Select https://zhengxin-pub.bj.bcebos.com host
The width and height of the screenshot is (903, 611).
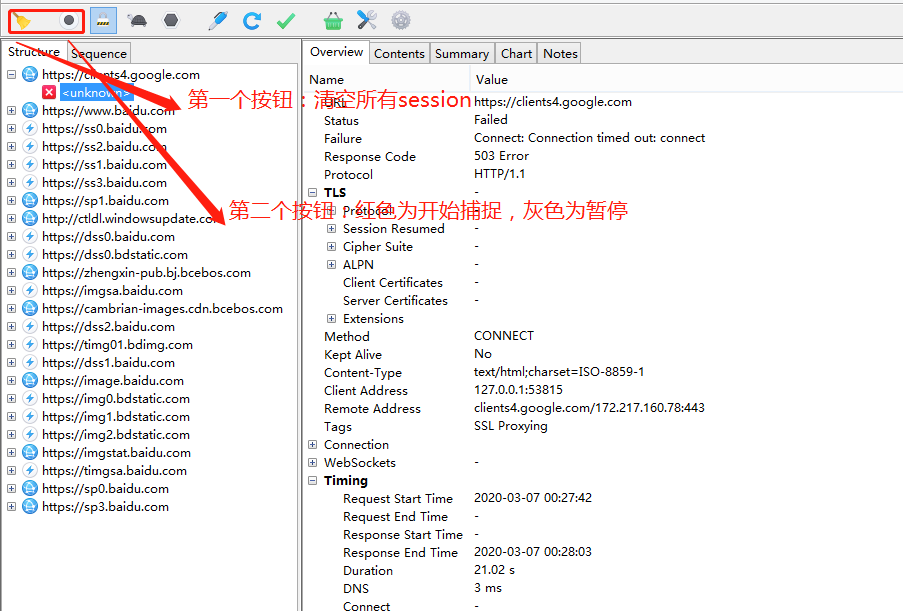pos(146,272)
